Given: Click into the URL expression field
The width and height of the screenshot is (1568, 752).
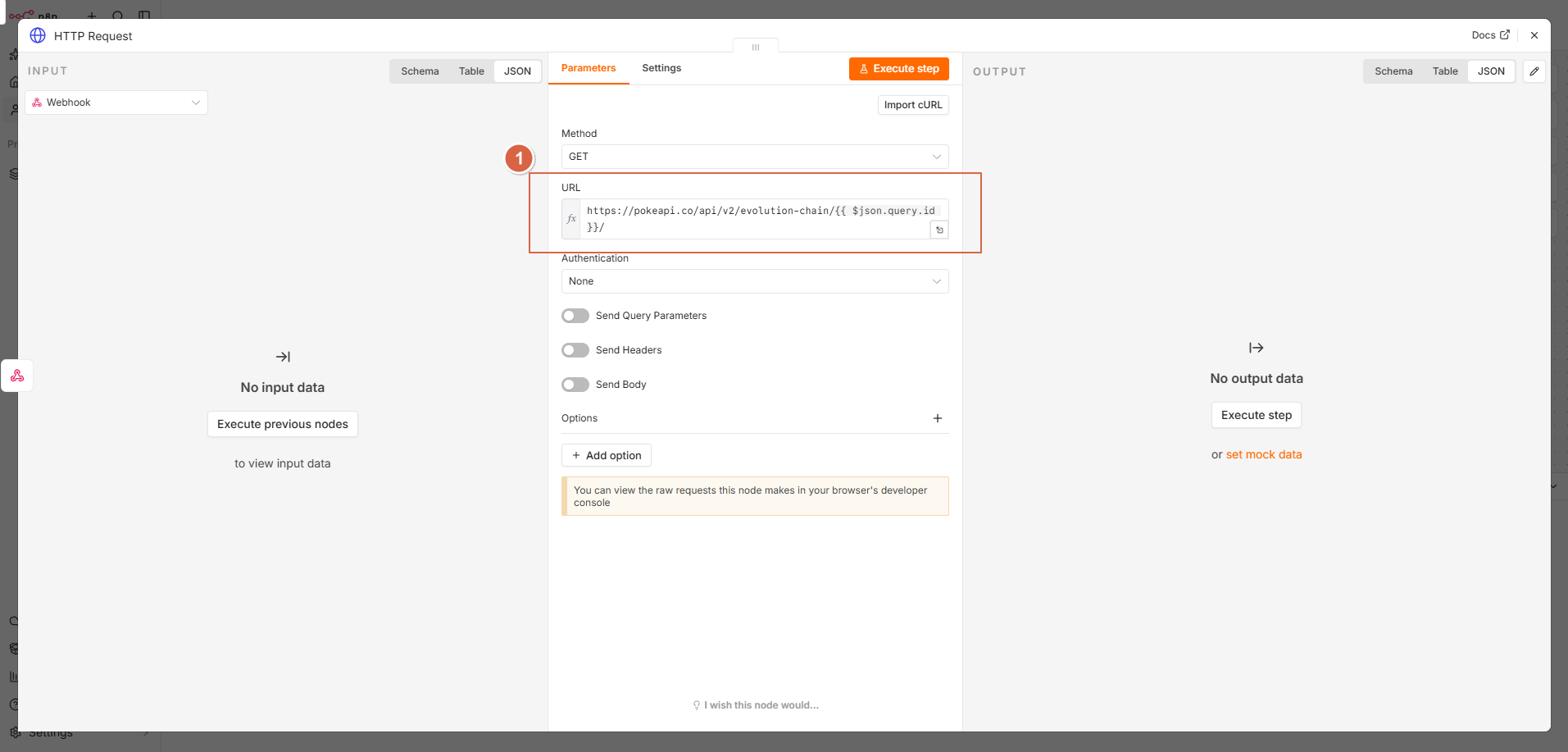Looking at the screenshot, I should 755,219.
